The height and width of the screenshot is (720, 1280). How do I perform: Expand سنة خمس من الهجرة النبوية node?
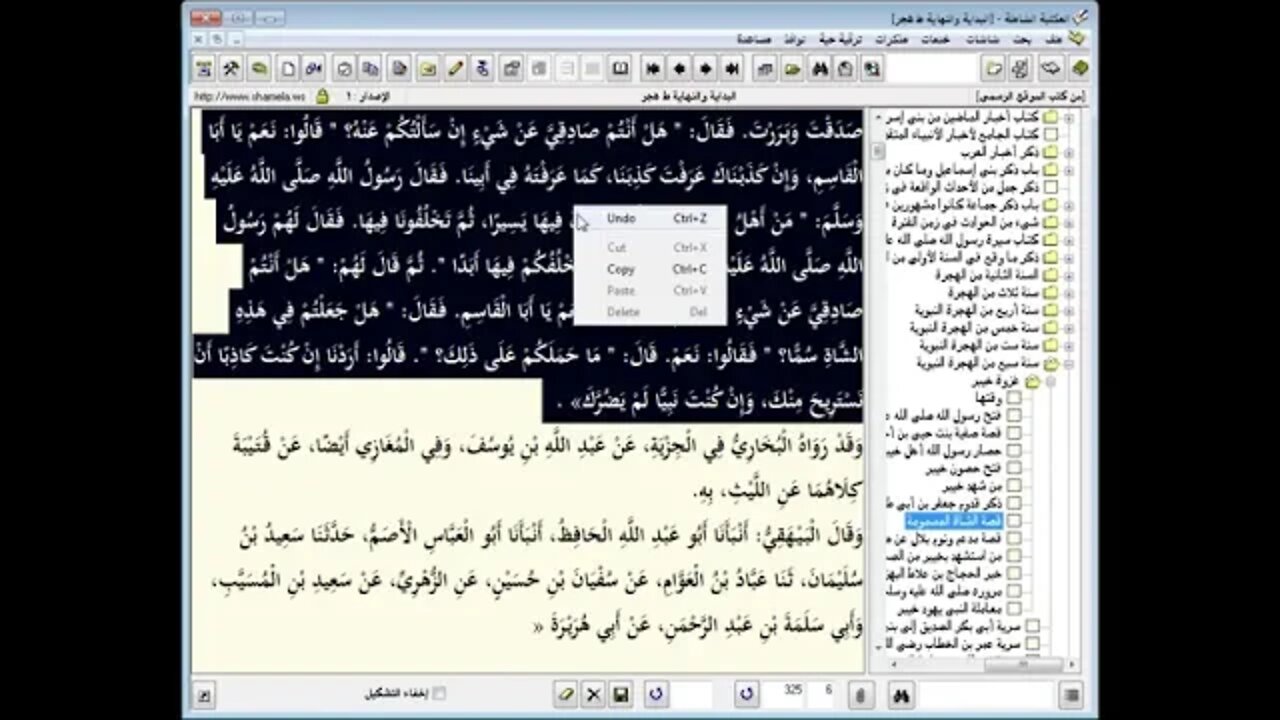1068,328
